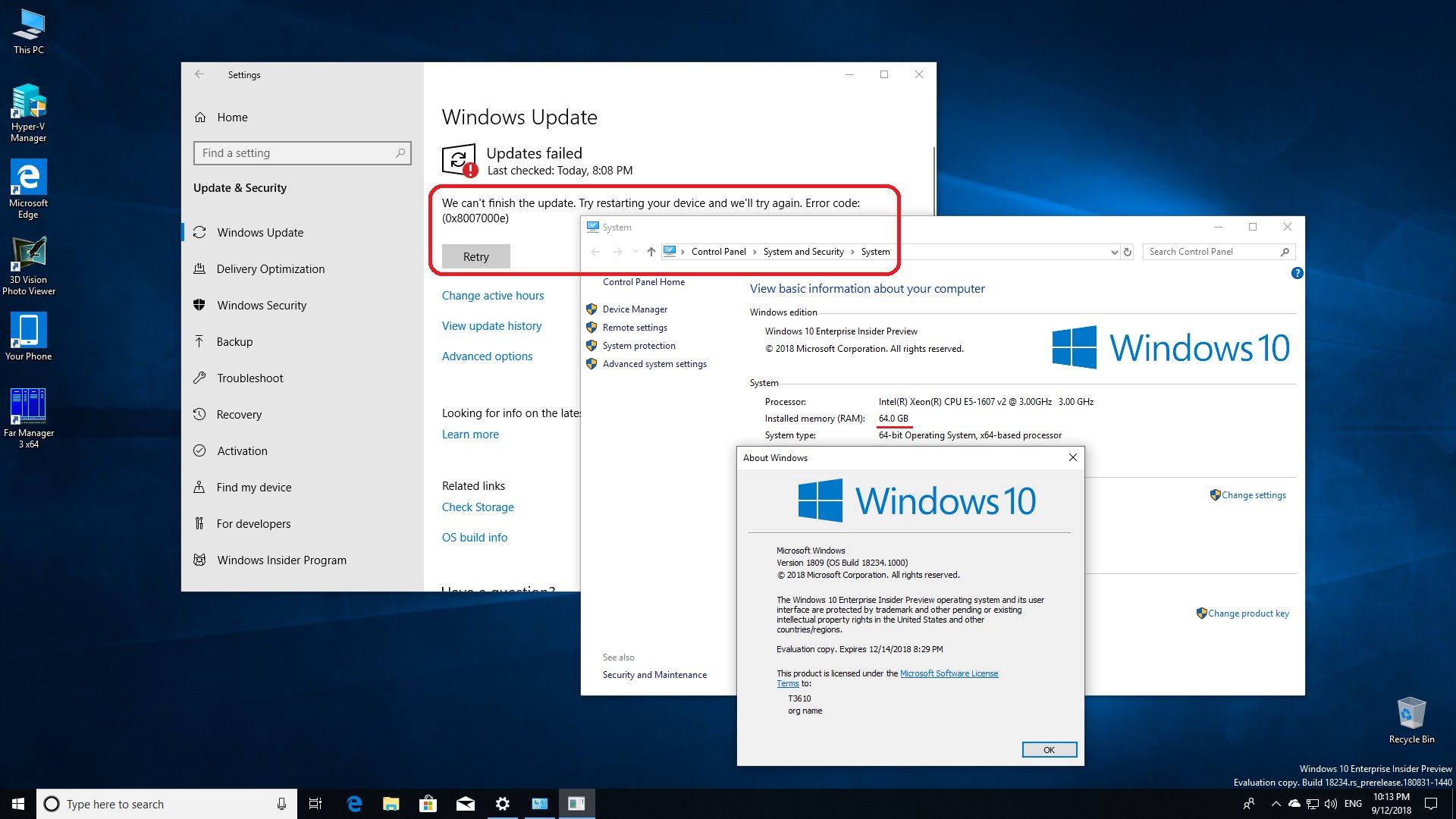Select Windows Update in sidebar
The image size is (1456, 819).
302,233
